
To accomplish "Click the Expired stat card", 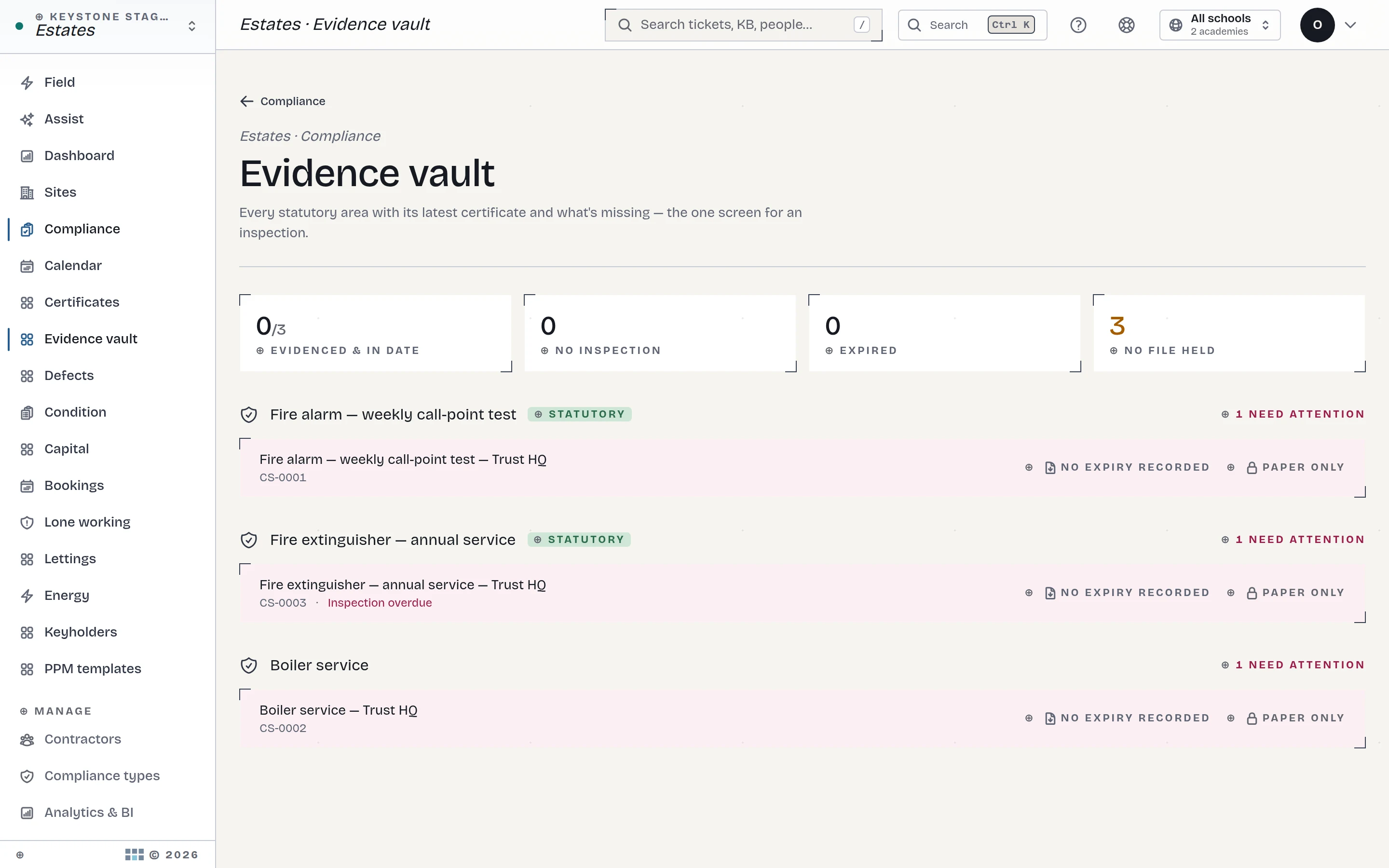I will tap(945, 333).
